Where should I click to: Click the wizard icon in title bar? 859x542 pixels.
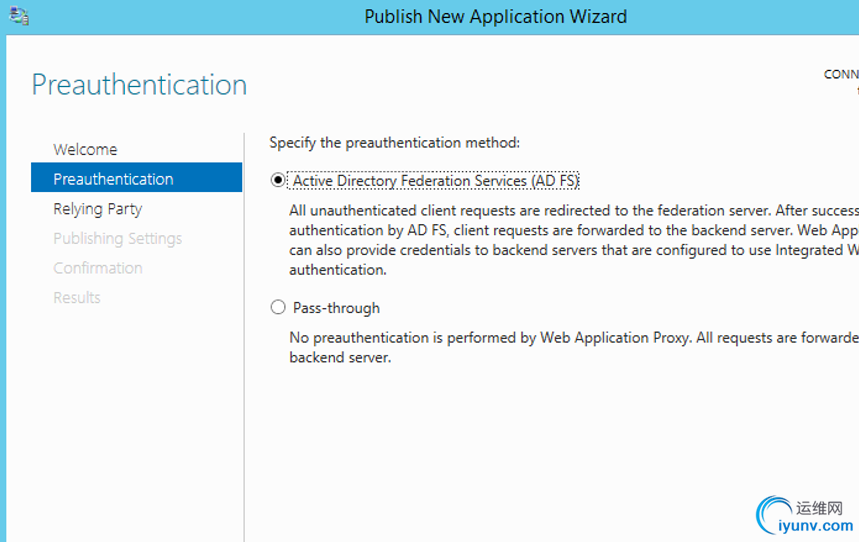click(19, 16)
